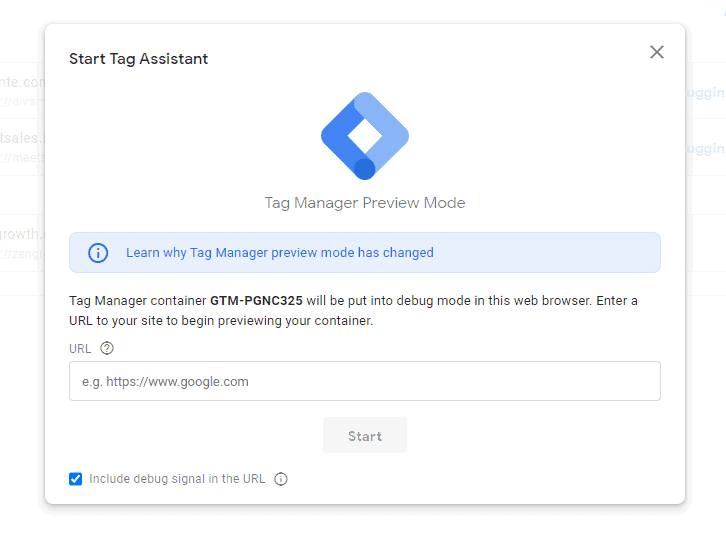Close the Start Tag Assistant dialog
This screenshot has height=536, width=726.
pyautogui.click(x=656, y=52)
